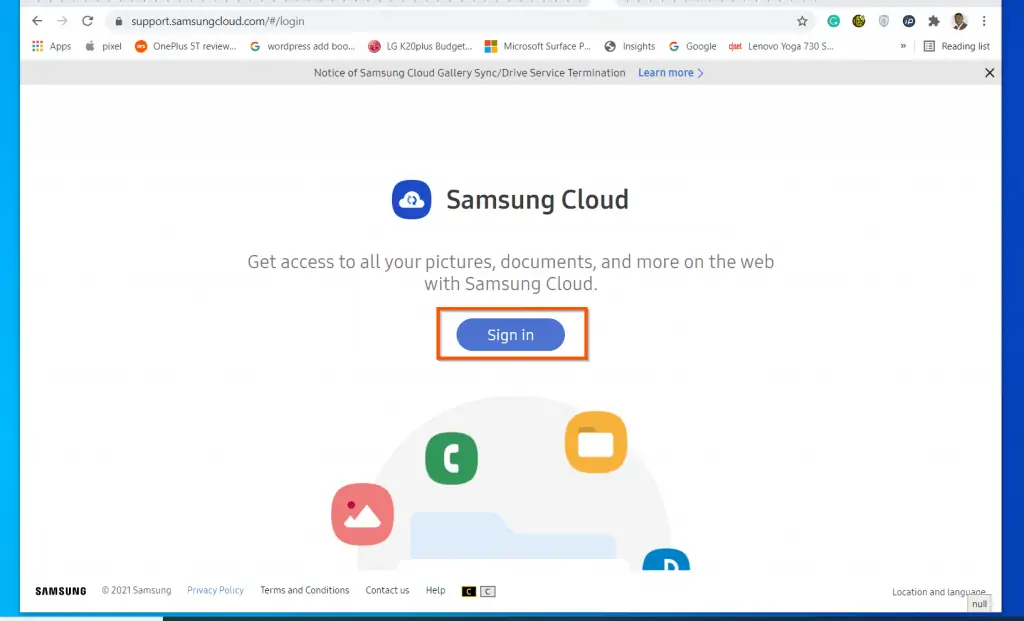Viewport: 1024px width, 621px height.
Task: Open the Learn more link
Action: (x=668, y=72)
